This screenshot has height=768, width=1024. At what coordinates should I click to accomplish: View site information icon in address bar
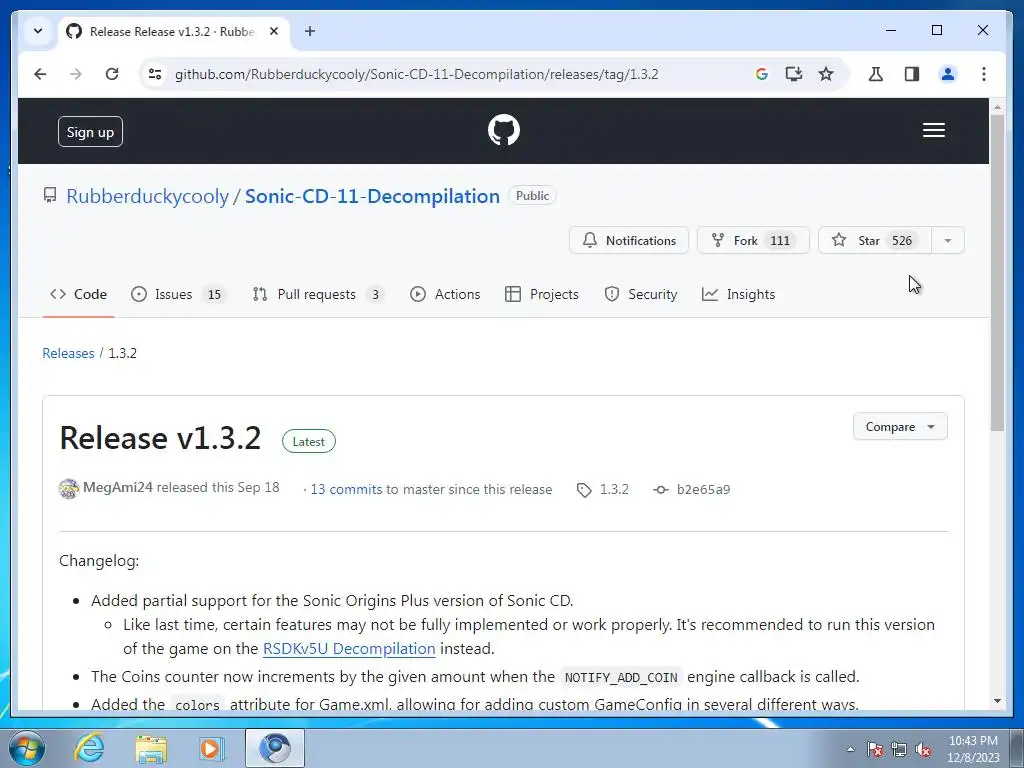(x=155, y=74)
